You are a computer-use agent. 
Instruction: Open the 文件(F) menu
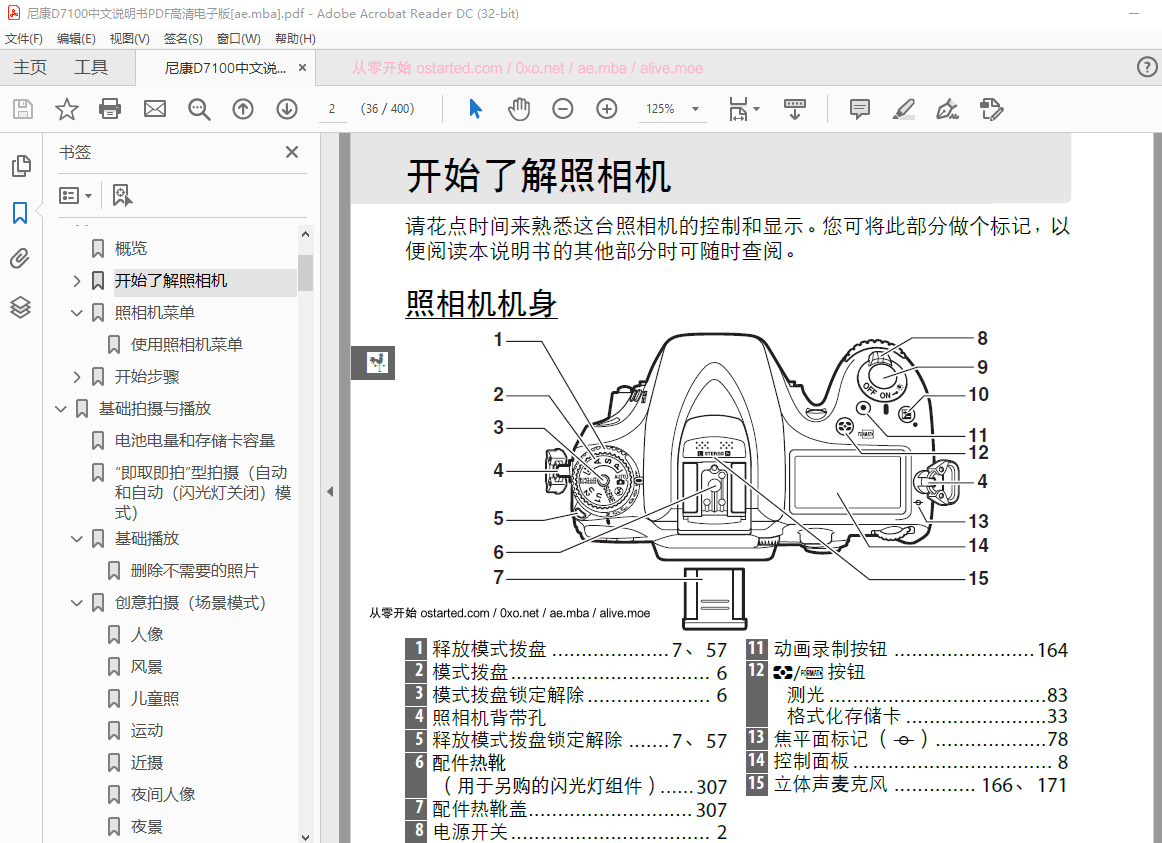pos(24,39)
